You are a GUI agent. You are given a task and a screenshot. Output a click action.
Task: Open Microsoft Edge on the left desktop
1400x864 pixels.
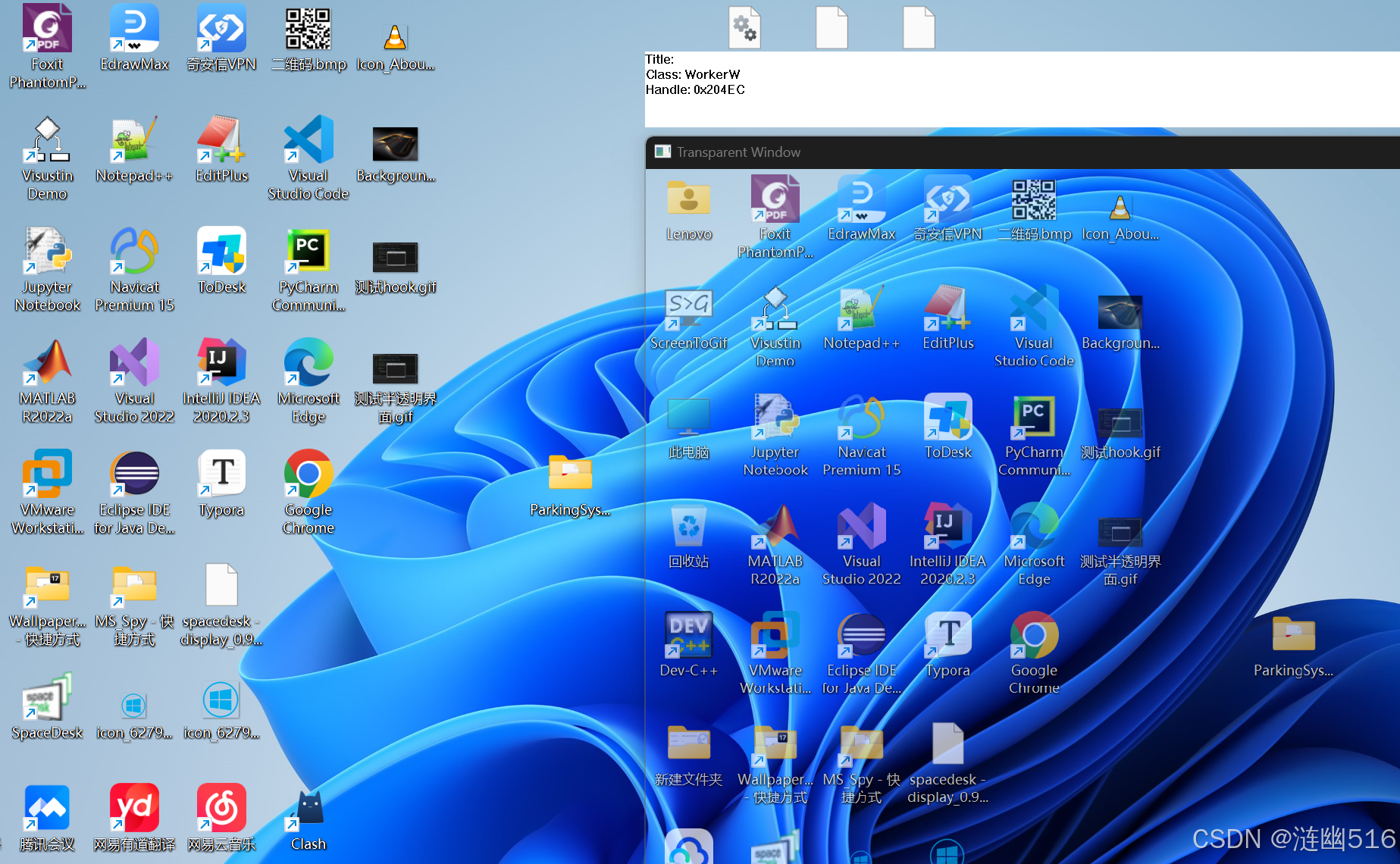pos(309,380)
